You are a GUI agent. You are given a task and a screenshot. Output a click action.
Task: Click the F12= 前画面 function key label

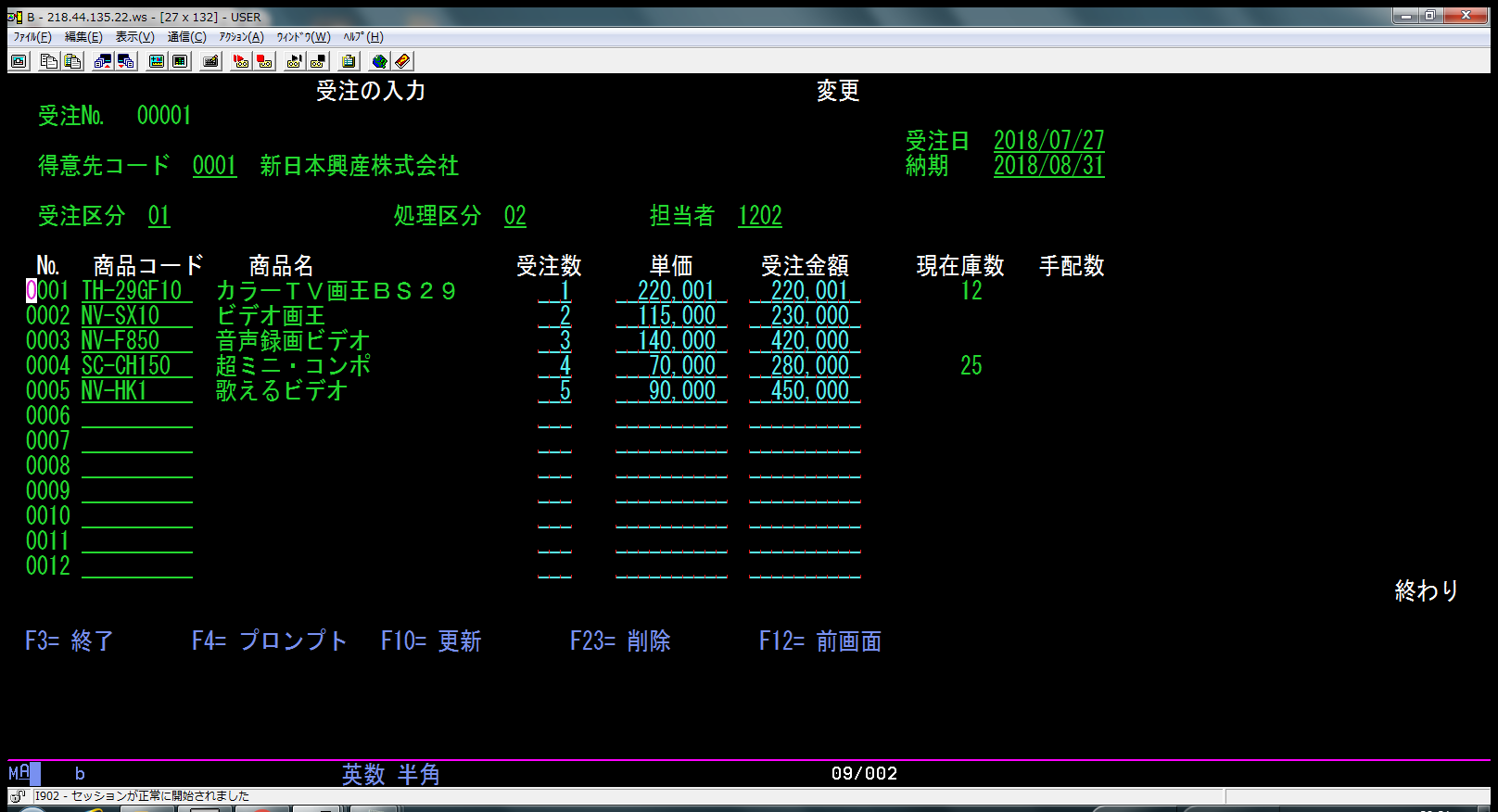click(820, 641)
